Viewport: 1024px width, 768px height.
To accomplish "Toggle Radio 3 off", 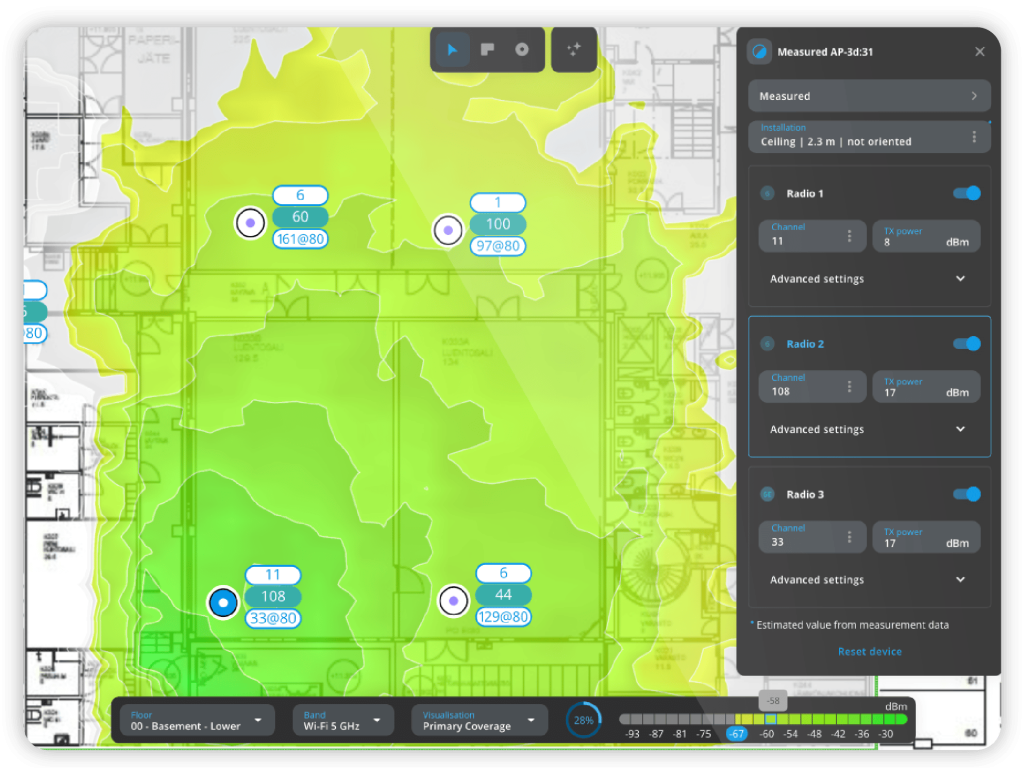I will pos(966,494).
